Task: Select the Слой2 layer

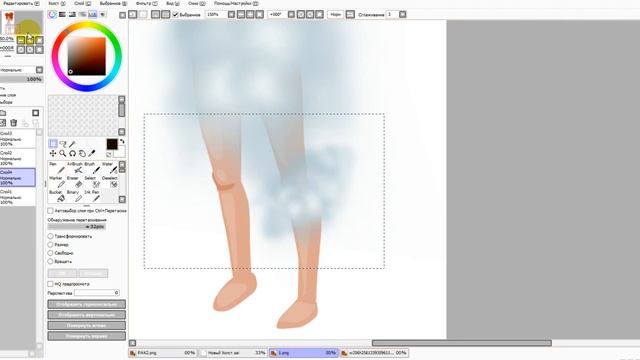Action: point(18,158)
